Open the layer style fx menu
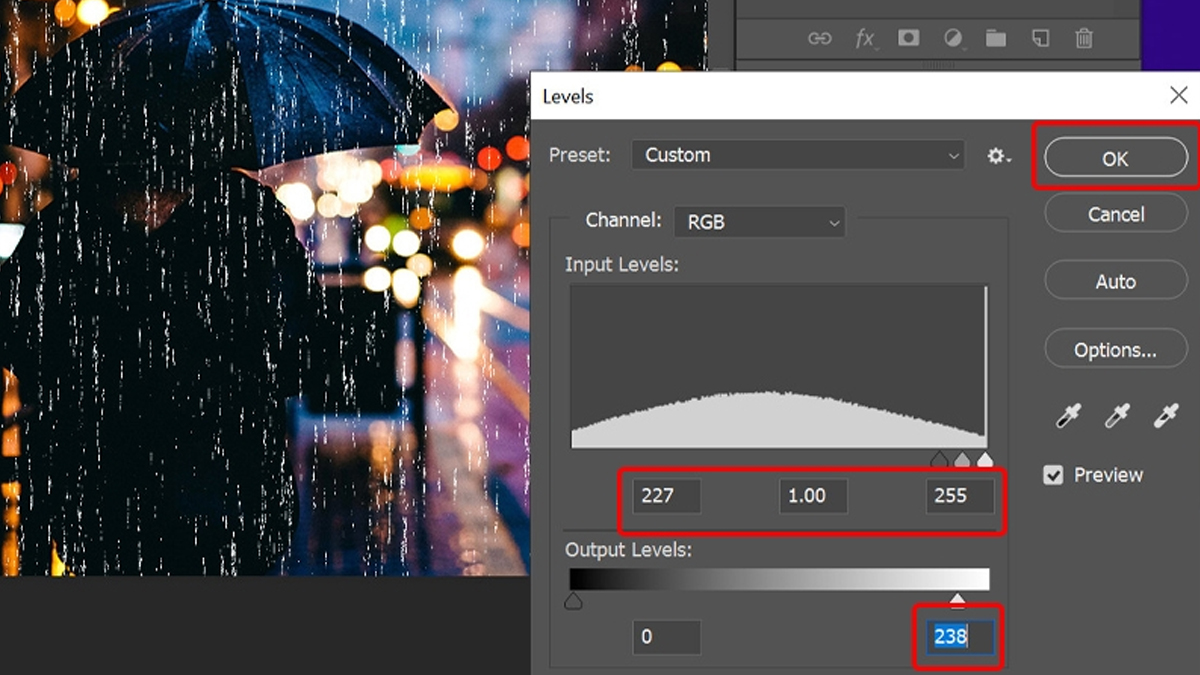Image resolution: width=1200 pixels, height=675 pixels. point(864,38)
